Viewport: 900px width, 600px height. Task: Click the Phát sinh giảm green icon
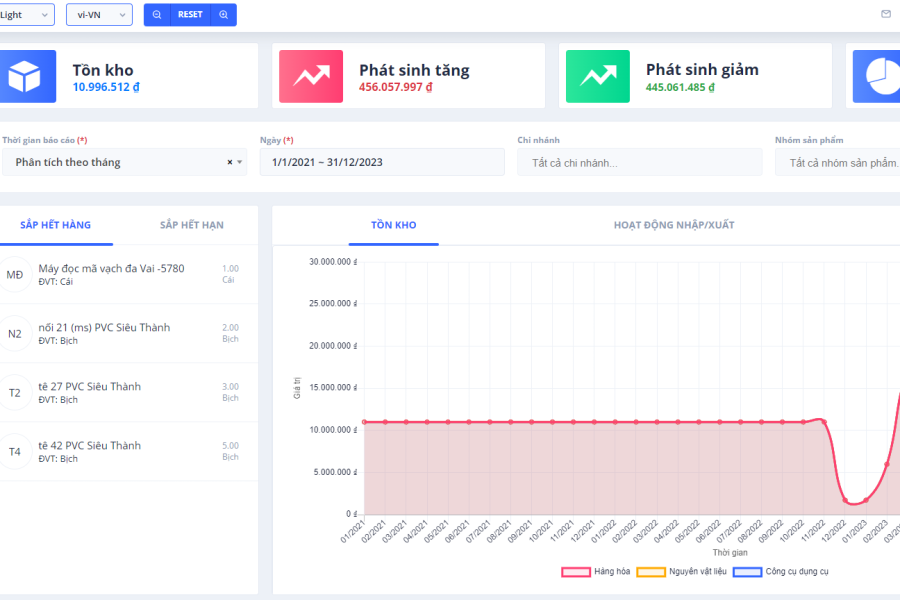597,77
